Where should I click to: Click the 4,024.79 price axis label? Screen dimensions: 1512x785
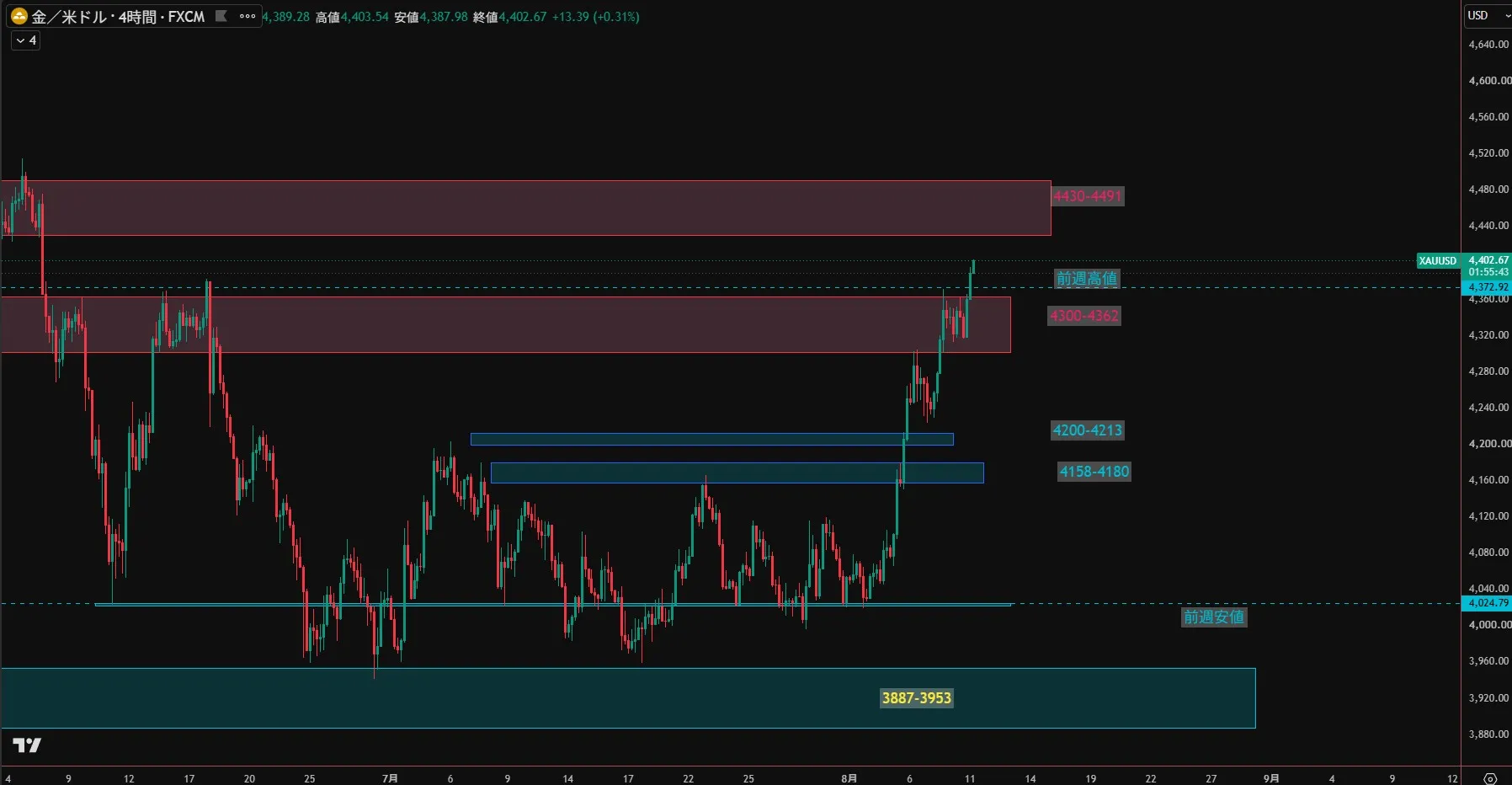coord(1488,603)
